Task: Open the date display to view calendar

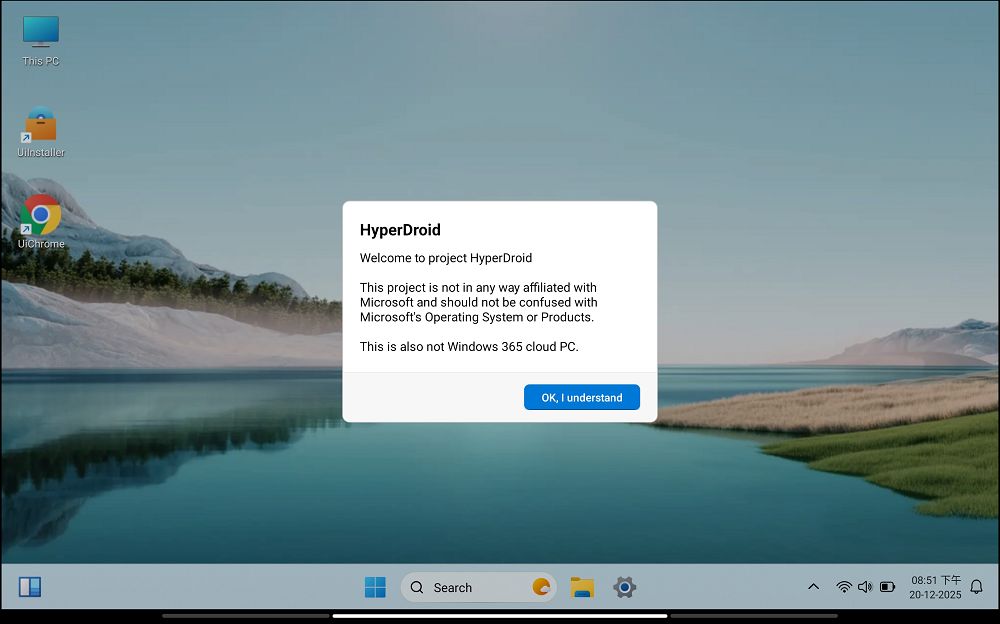Action: click(x=934, y=594)
